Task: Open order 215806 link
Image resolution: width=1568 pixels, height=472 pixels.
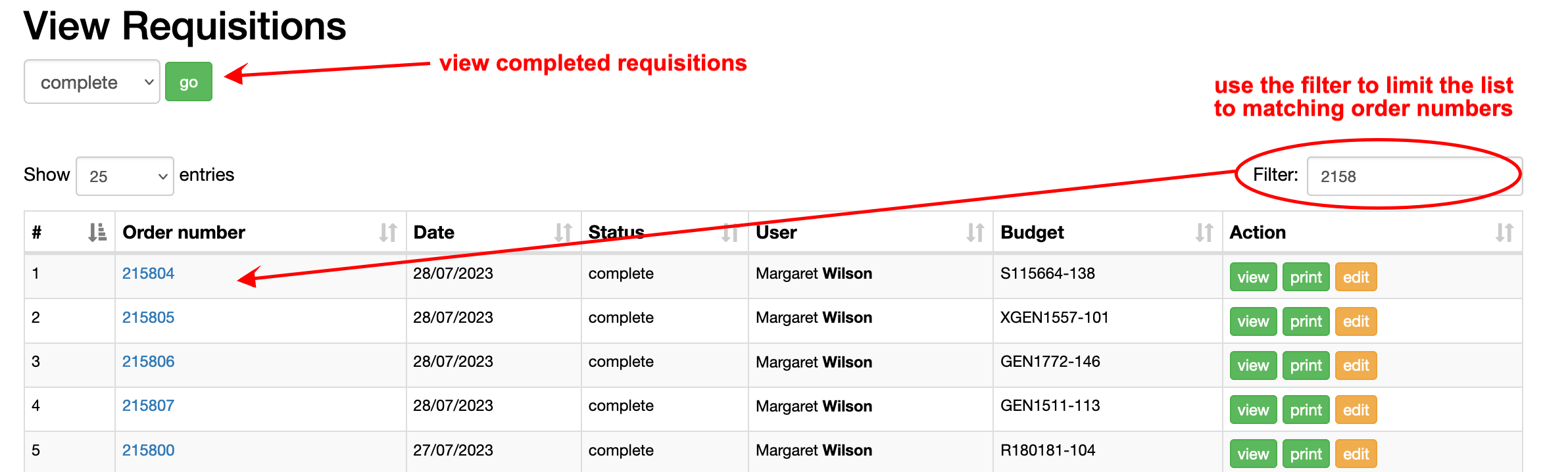Action: [148, 362]
